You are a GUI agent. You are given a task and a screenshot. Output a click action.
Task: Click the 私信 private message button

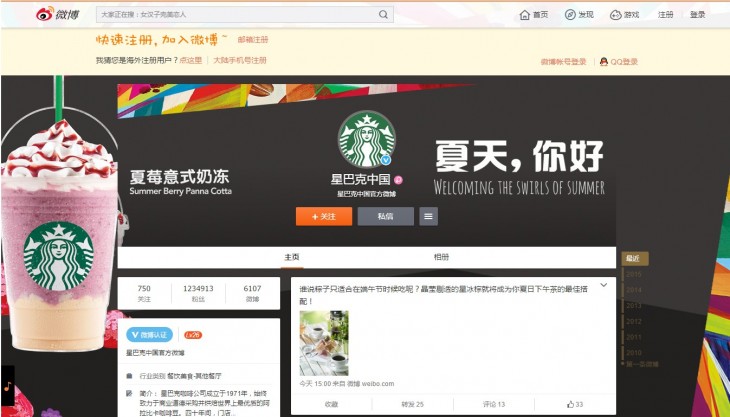(x=386, y=216)
